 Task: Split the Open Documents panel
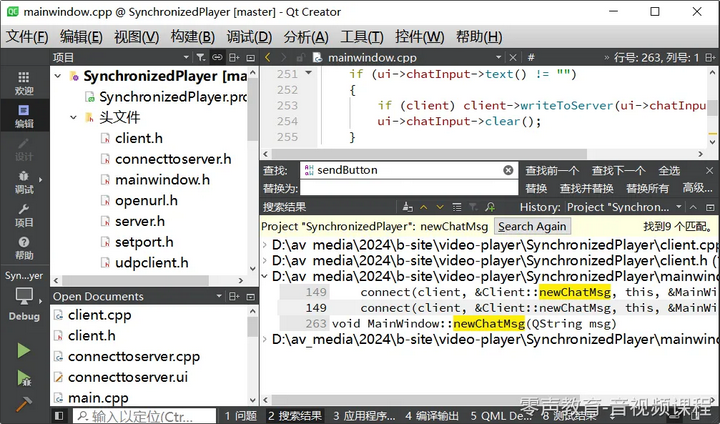click(x=234, y=296)
